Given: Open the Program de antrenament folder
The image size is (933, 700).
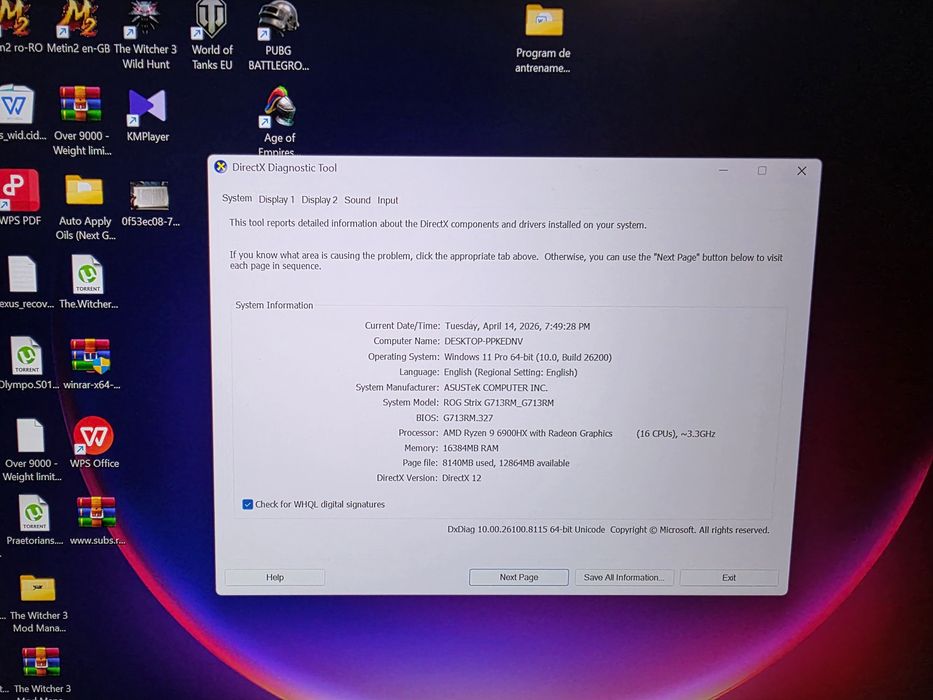Looking at the screenshot, I should tap(543, 39).
